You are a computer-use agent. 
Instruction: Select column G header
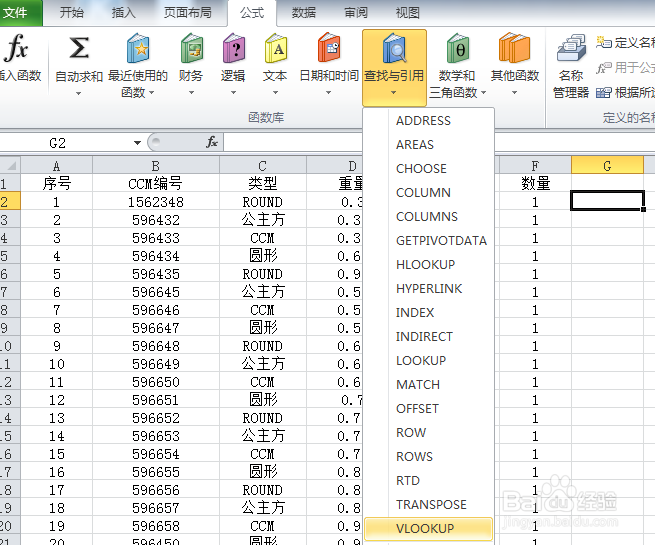coord(607,165)
